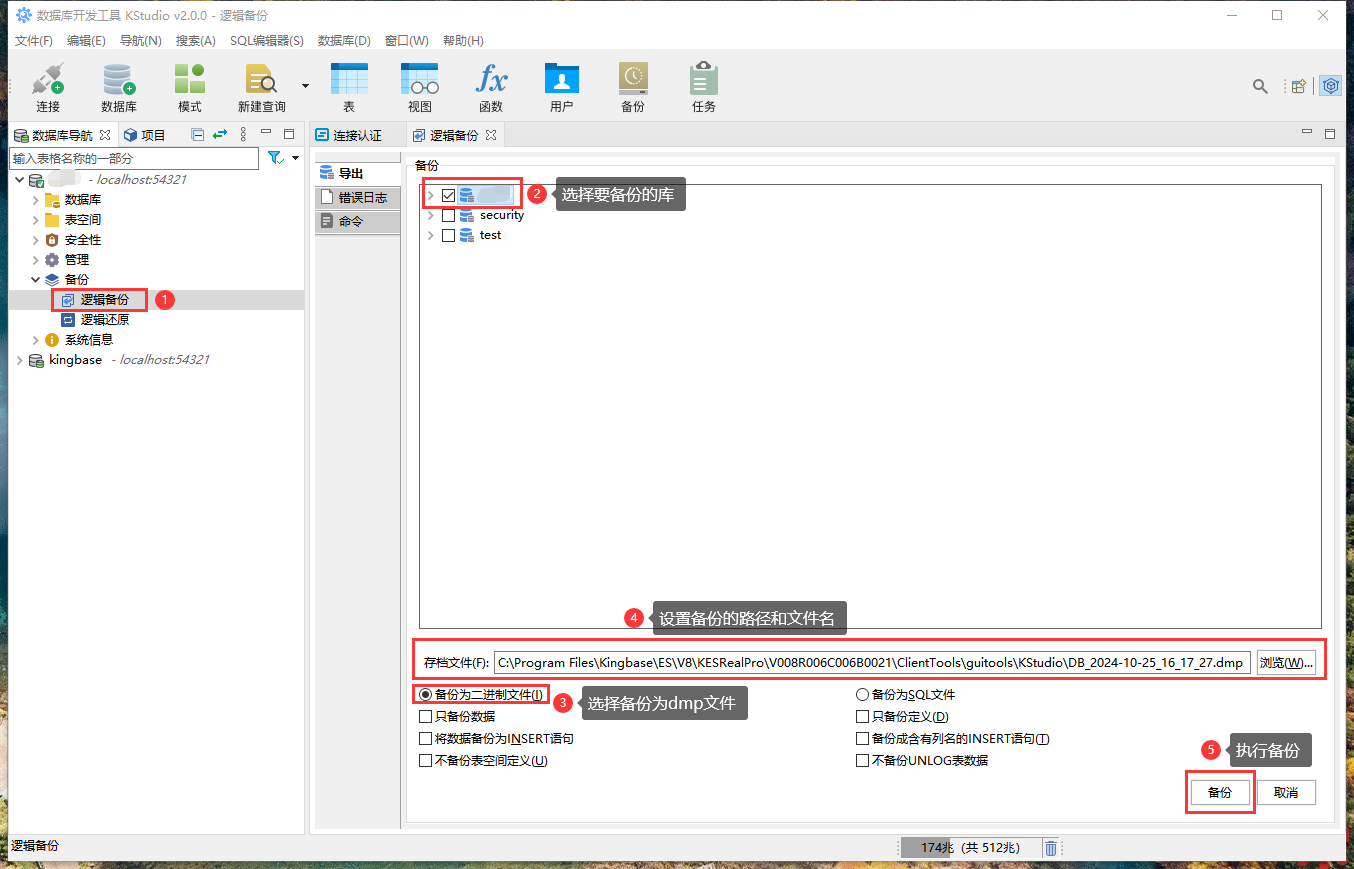Click the 存档文件 path input field
1354x869 pixels.
(870, 663)
